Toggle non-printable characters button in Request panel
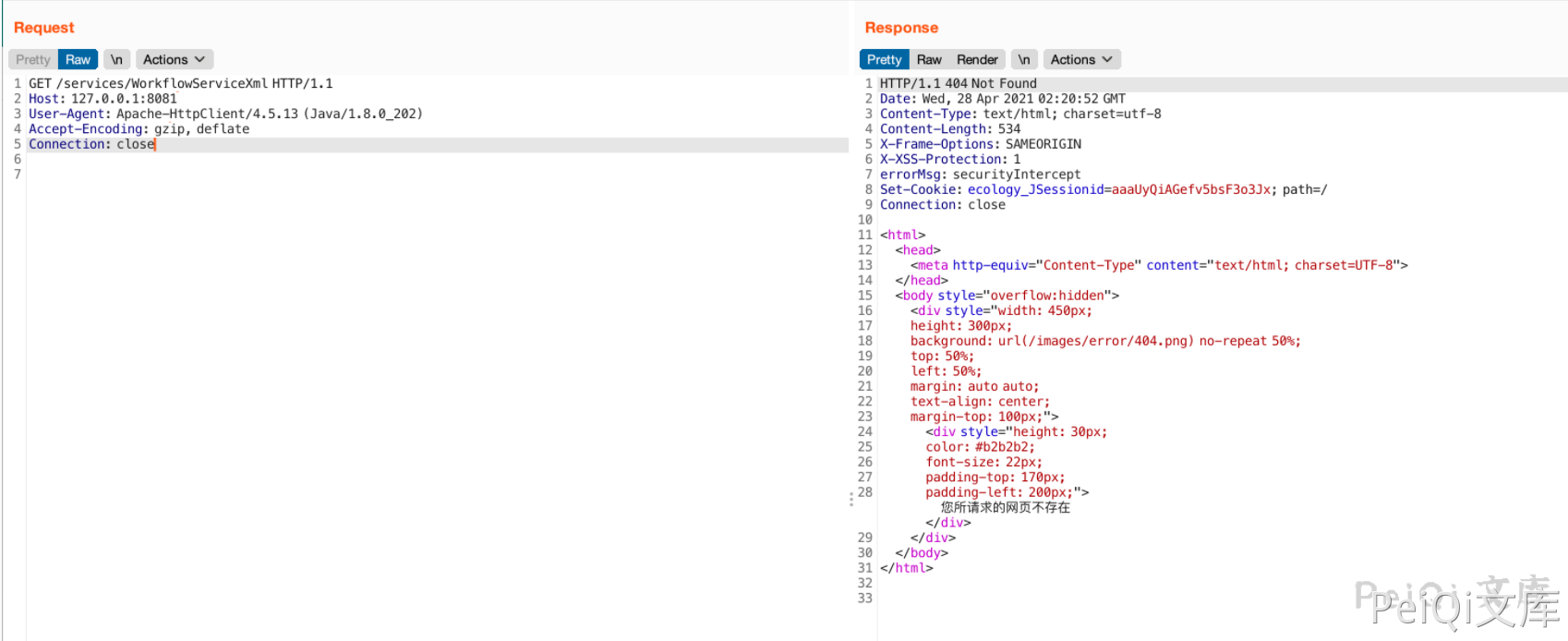Screen dimensions: 1568x641 click(x=116, y=59)
